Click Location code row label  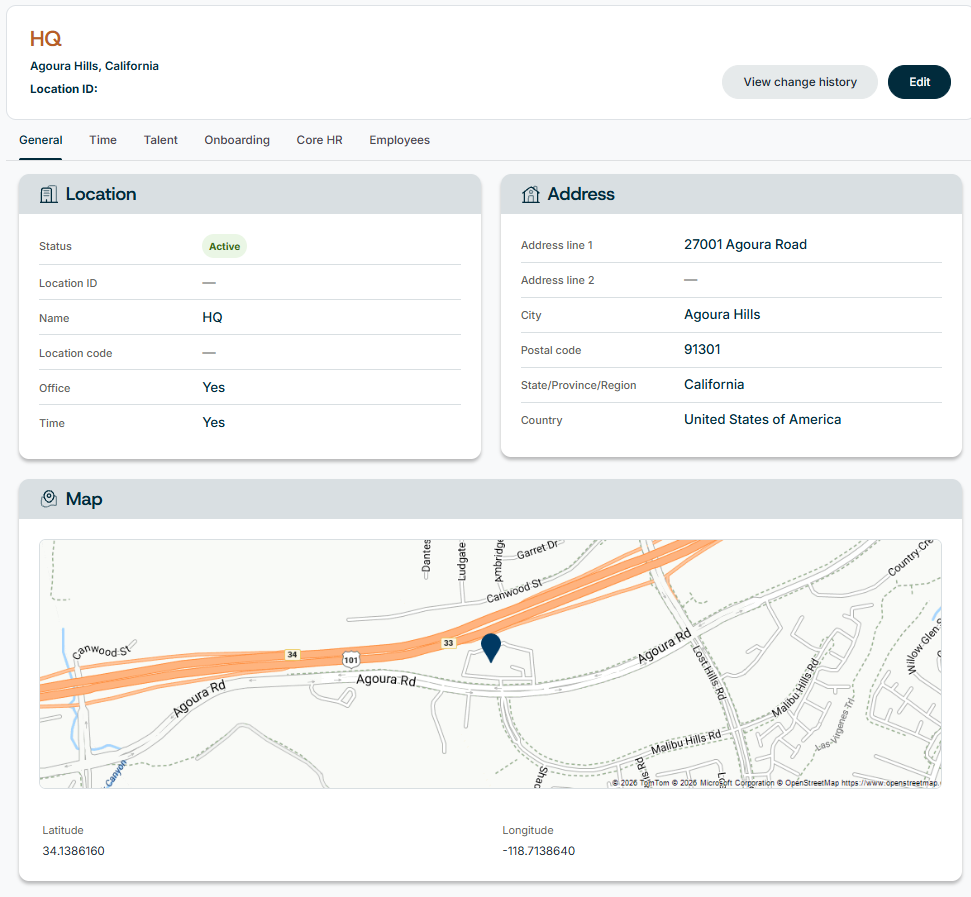76,353
